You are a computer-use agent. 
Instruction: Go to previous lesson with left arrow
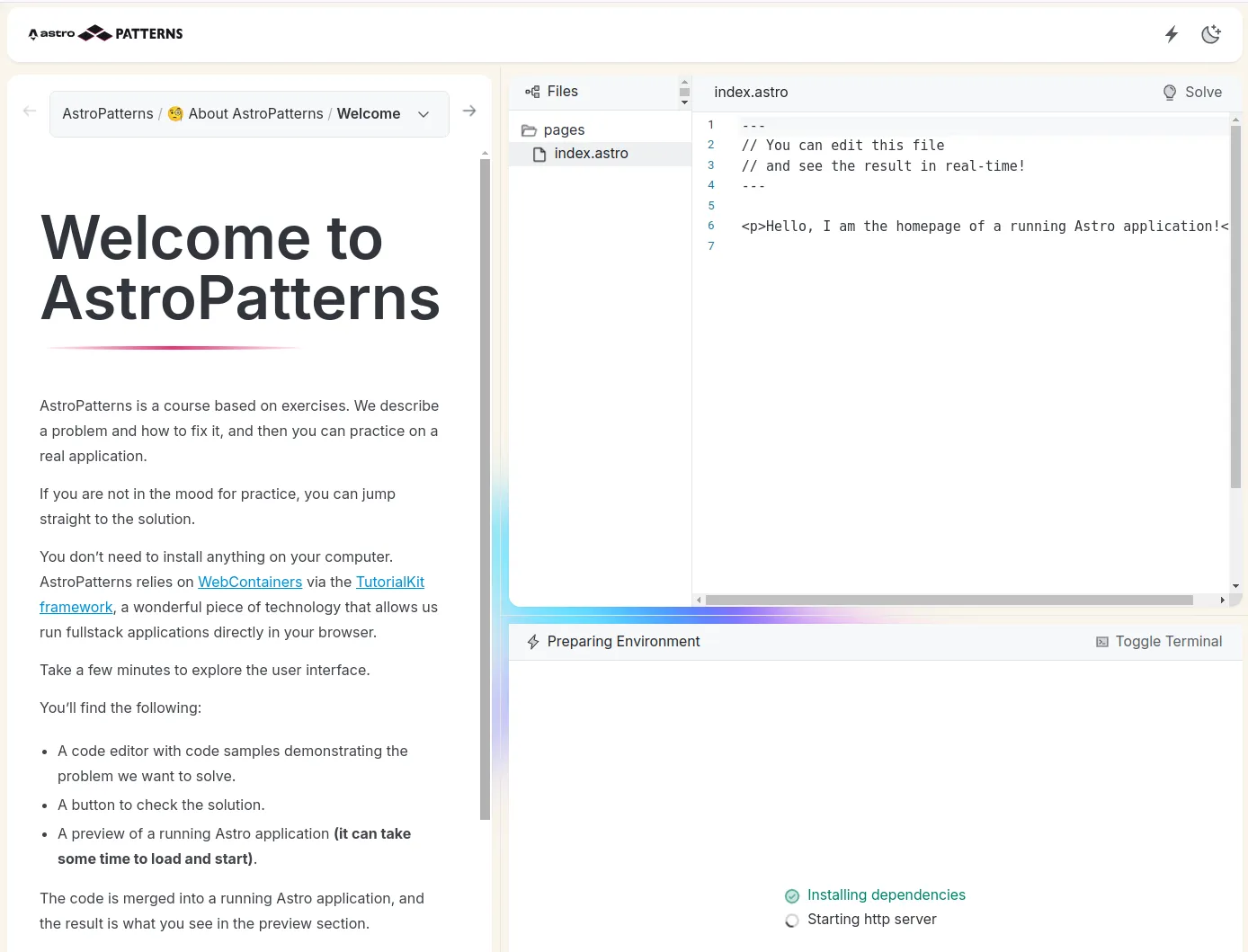[30, 111]
